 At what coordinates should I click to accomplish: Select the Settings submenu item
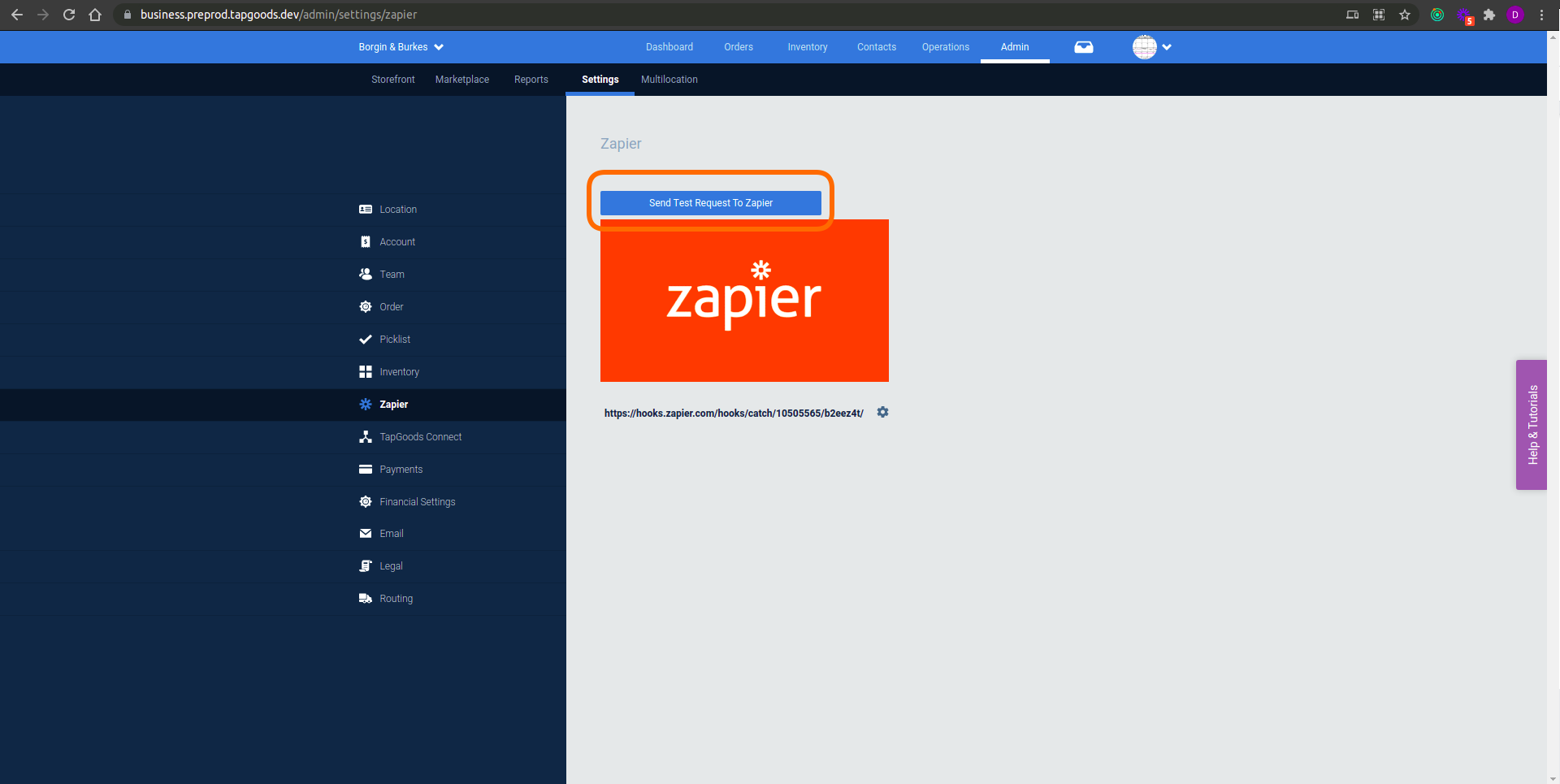click(x=600, y=80)
